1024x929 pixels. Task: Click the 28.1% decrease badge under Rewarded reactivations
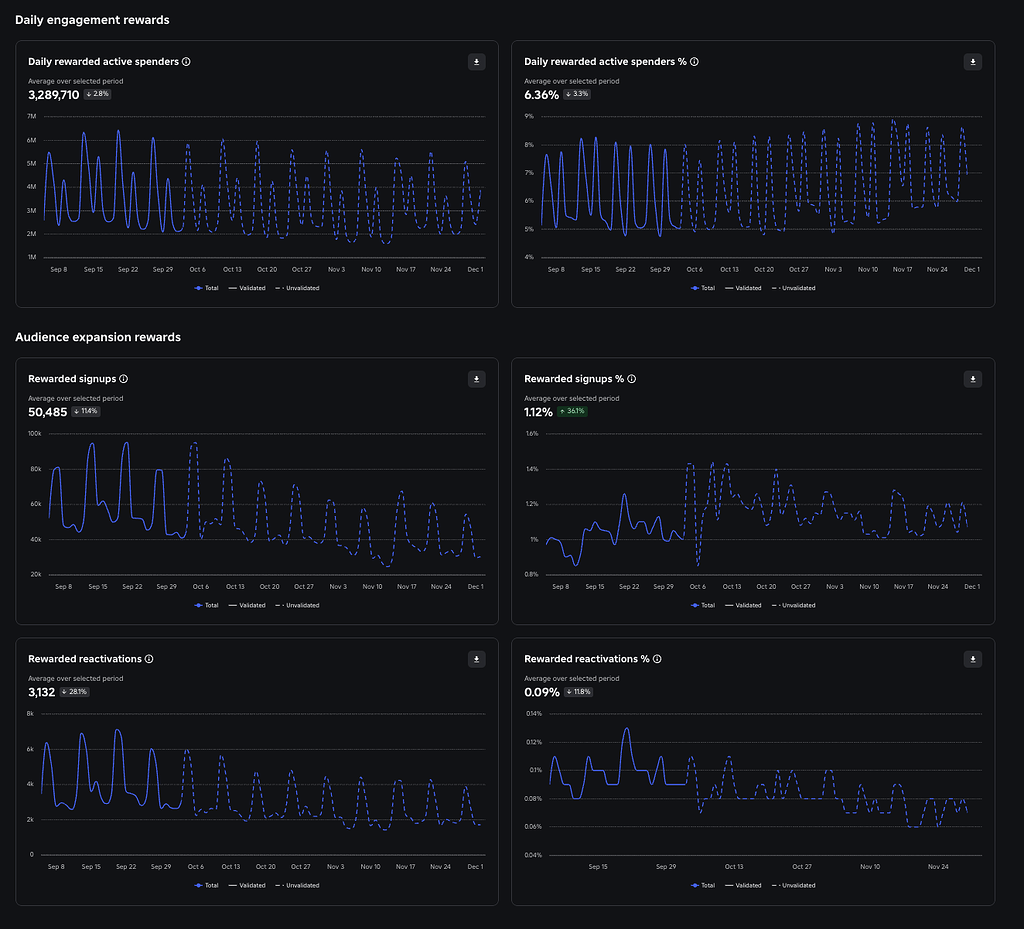point(74,691)
